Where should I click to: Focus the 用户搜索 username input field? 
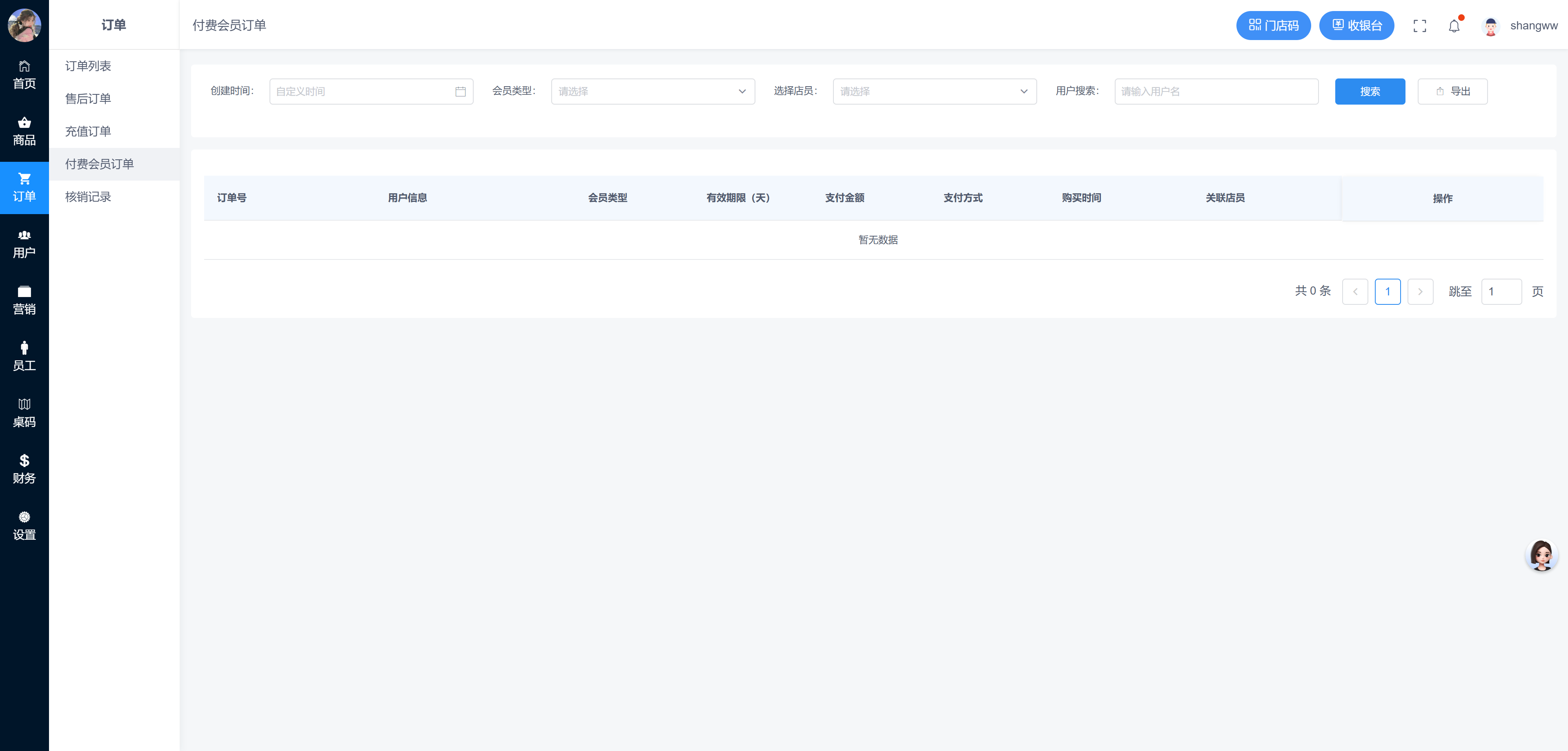tap(1216, 92)
